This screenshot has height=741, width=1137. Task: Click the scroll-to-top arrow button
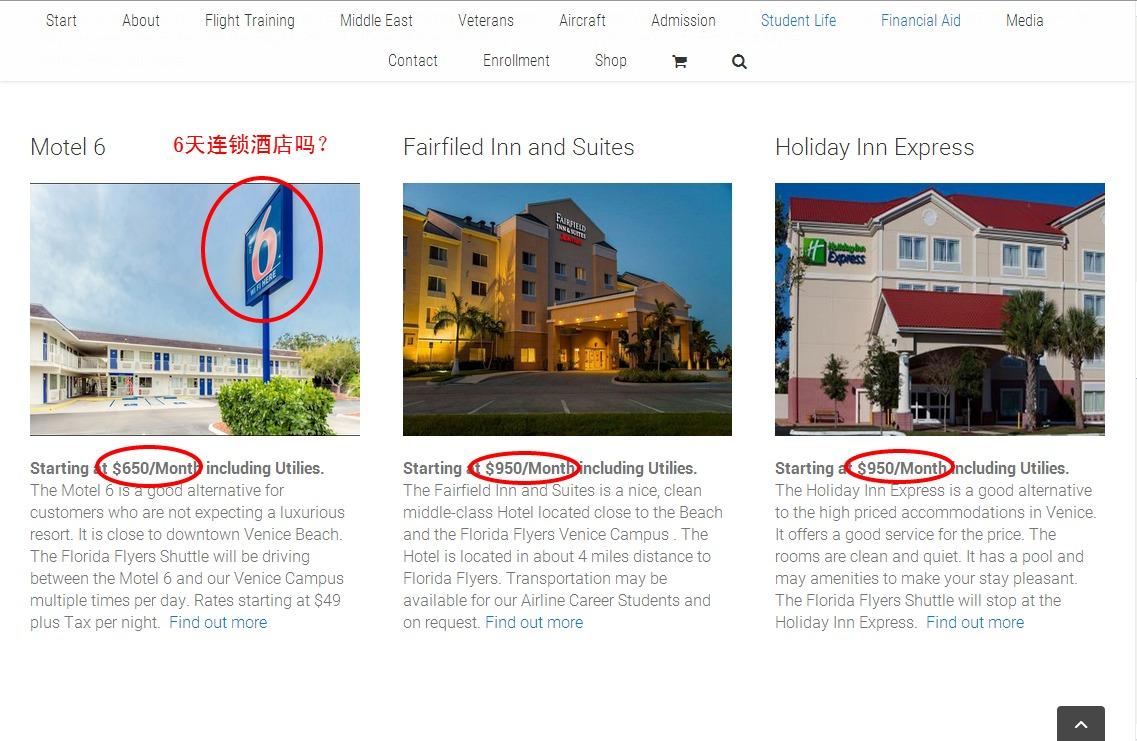click(x=1080, y=724)
